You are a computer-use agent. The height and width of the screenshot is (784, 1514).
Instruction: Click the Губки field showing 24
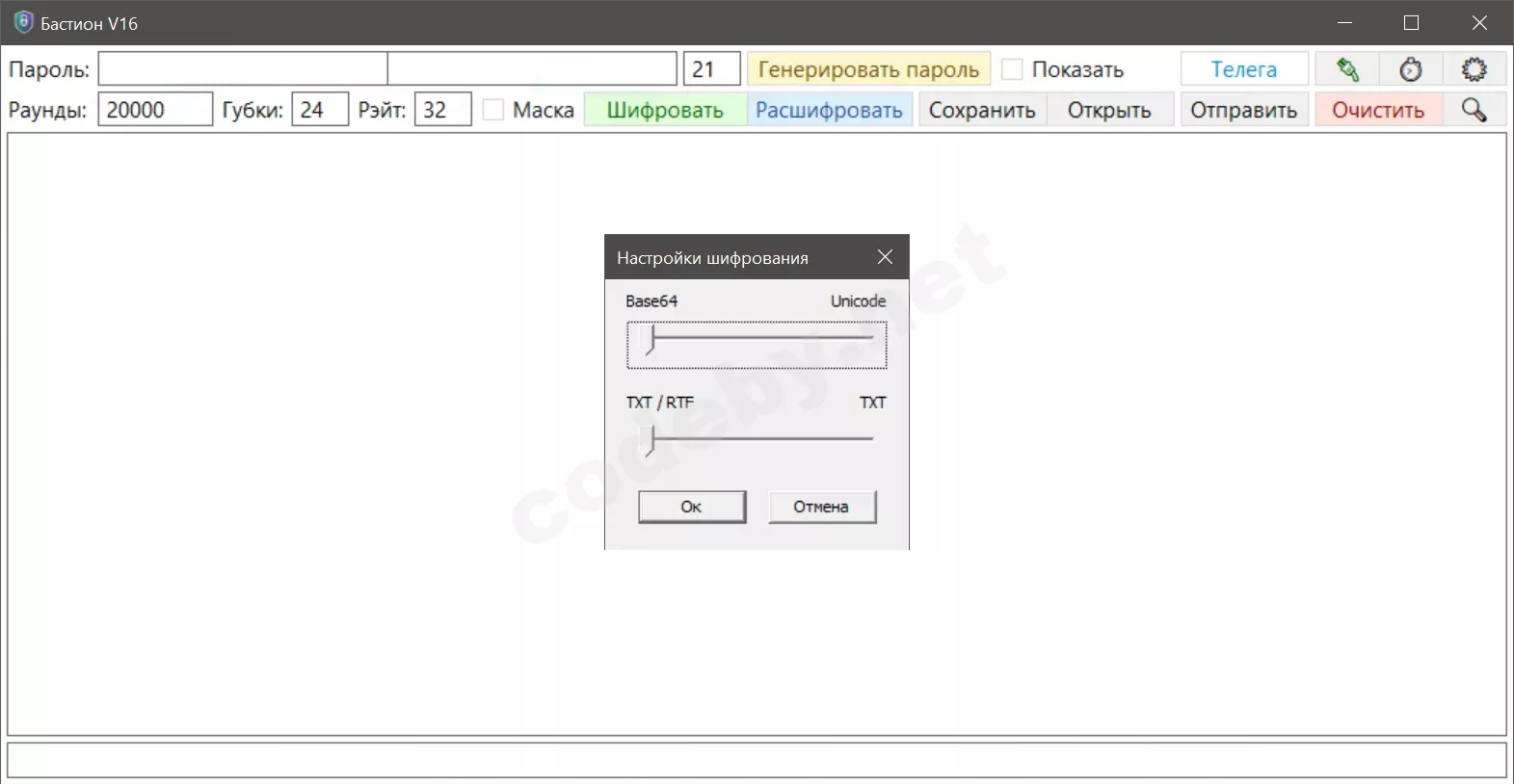[320, 110]
